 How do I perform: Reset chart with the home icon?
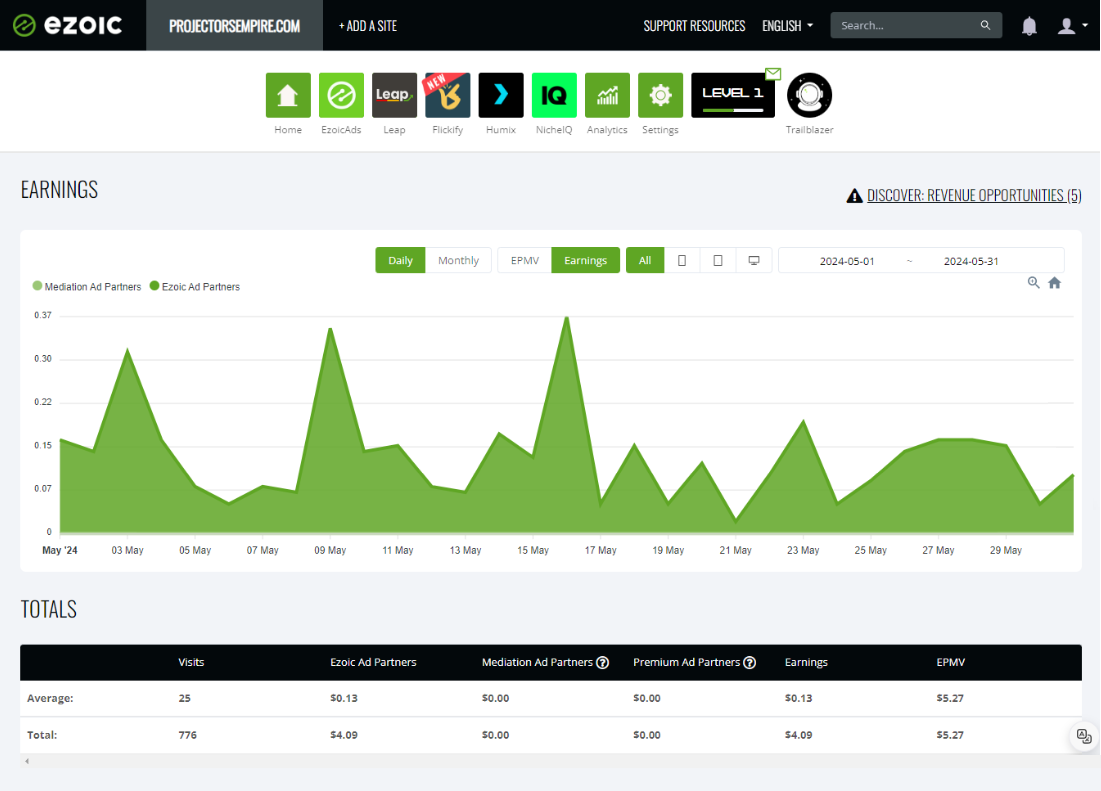click(x=1055, y=283)
